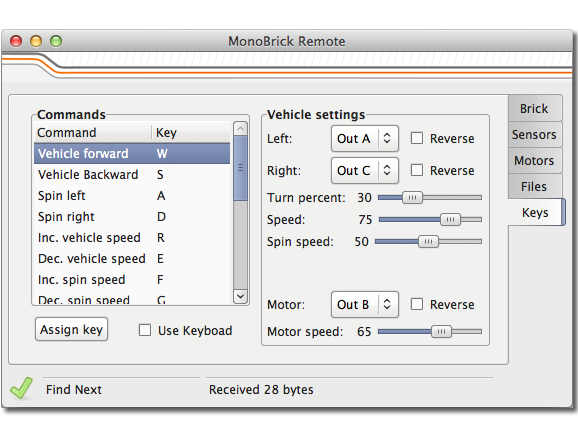Click the Turn percent slider handle
This screenshot has height=443, width=578.
point(412,198)
